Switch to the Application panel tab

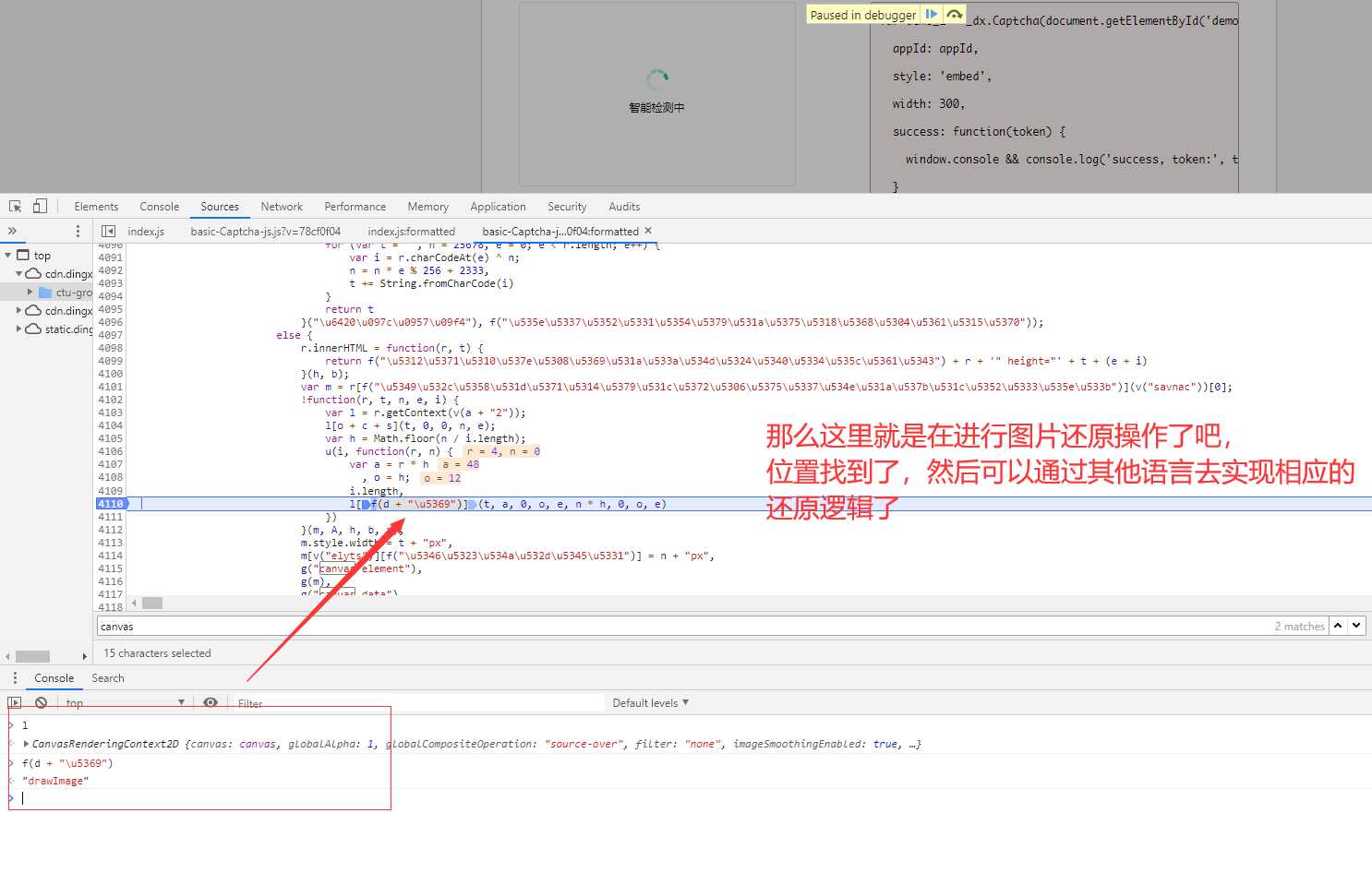coord(498,207)
